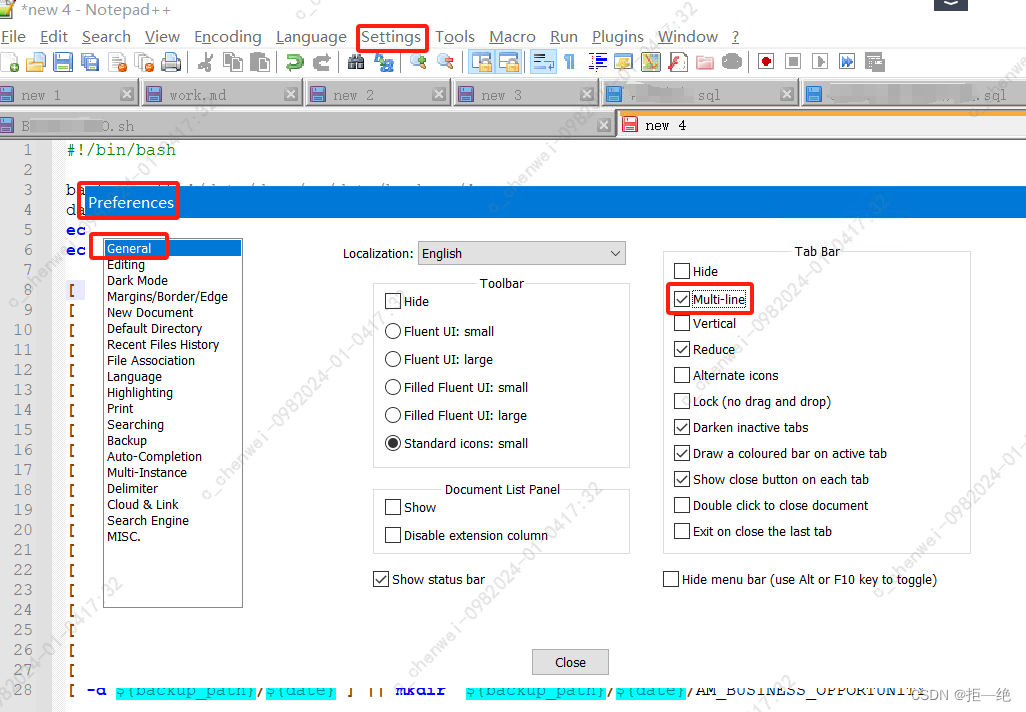Click the Redo arrow icon
Viewport: 1026px width, 712px height.
coord(321,63)
